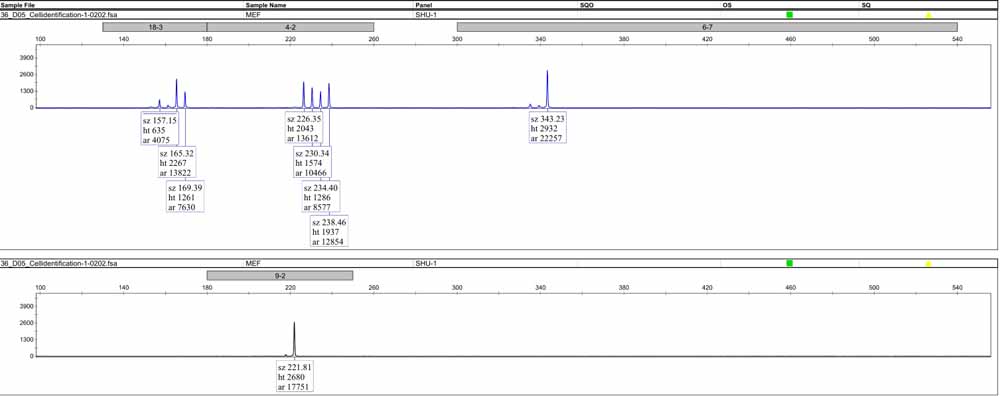Viewport: 1000px width, 396px height.
Task: Click the tall blue peak near 343
Action: coord(547,88)
